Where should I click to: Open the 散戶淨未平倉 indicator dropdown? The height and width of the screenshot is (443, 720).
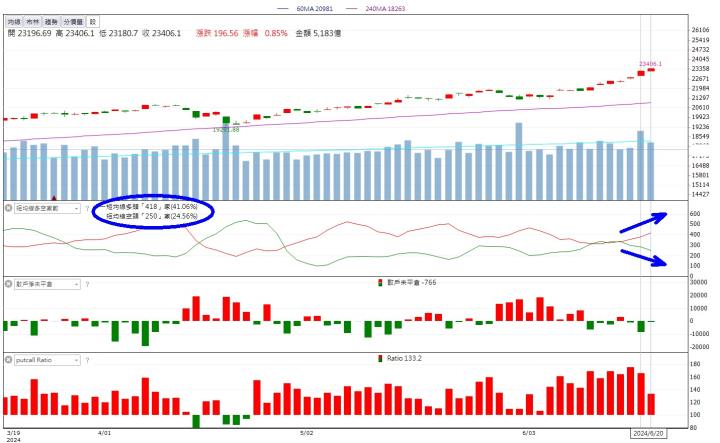point(47,284)
